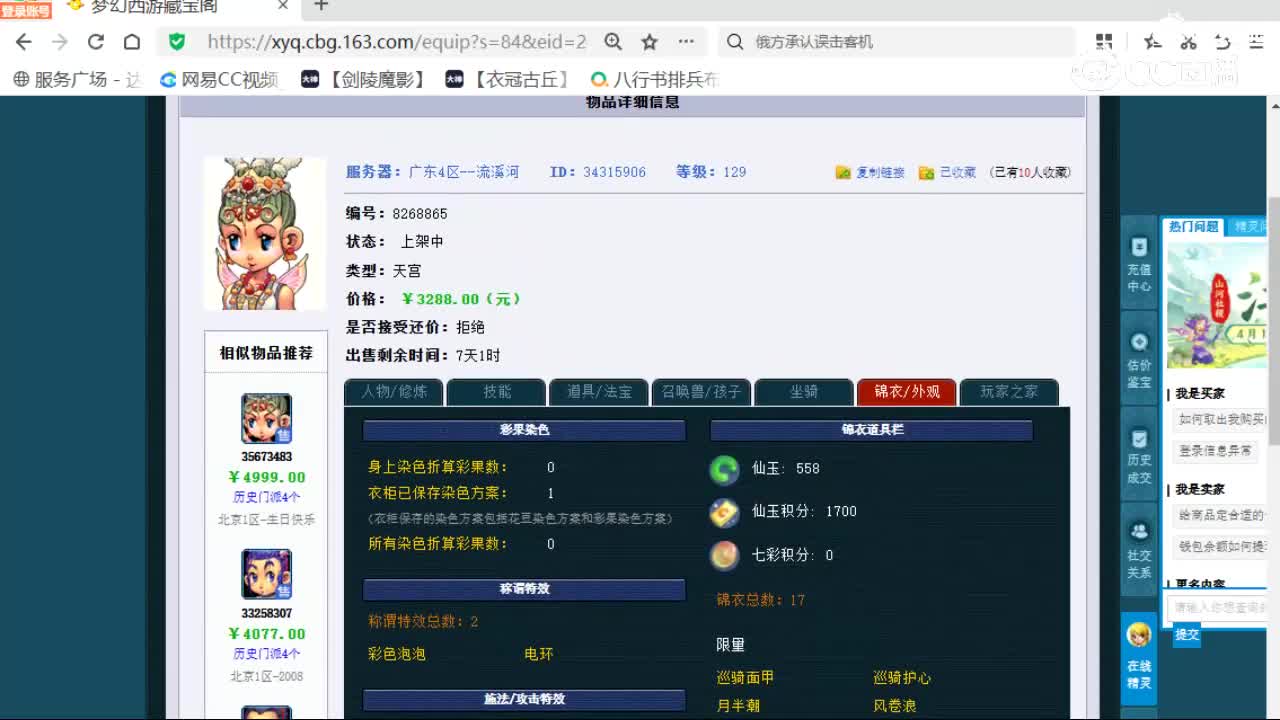This screenshot has height=720, width=1280.
Task: Open the browser main menu
Action: point(1257,42)
